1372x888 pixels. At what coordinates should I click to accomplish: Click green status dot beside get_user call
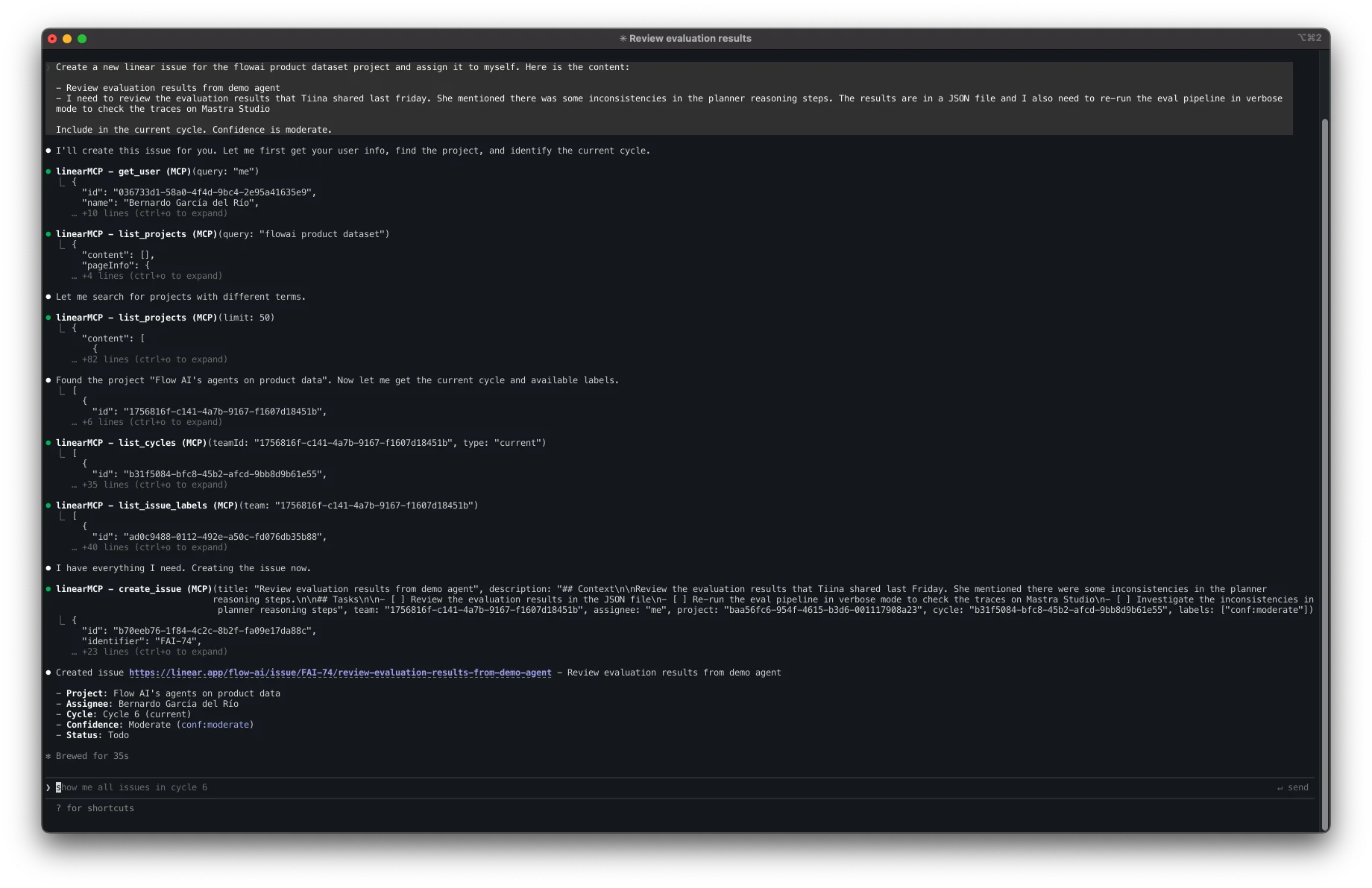48,171
